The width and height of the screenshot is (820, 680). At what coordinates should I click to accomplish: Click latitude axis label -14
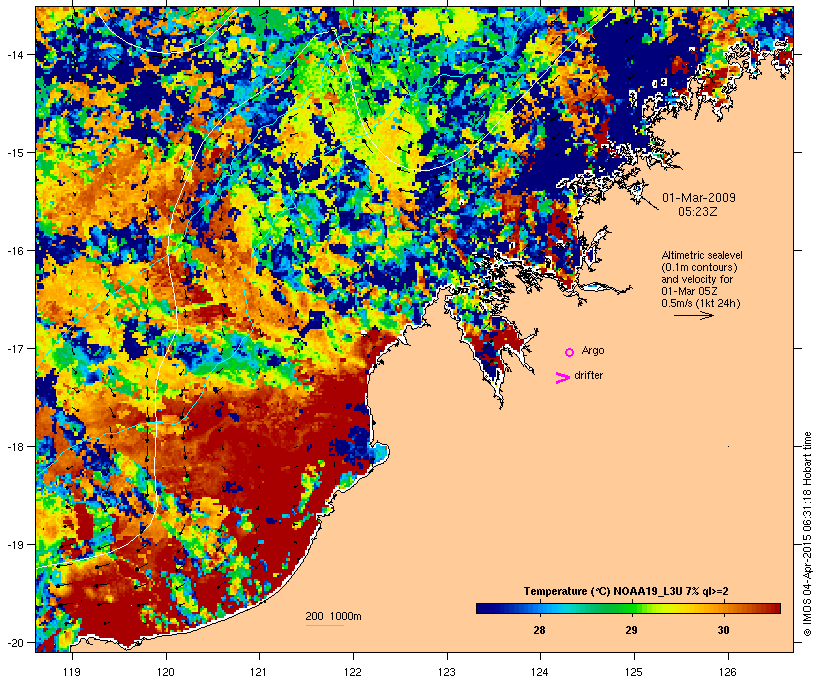click(x=15, y=54)
